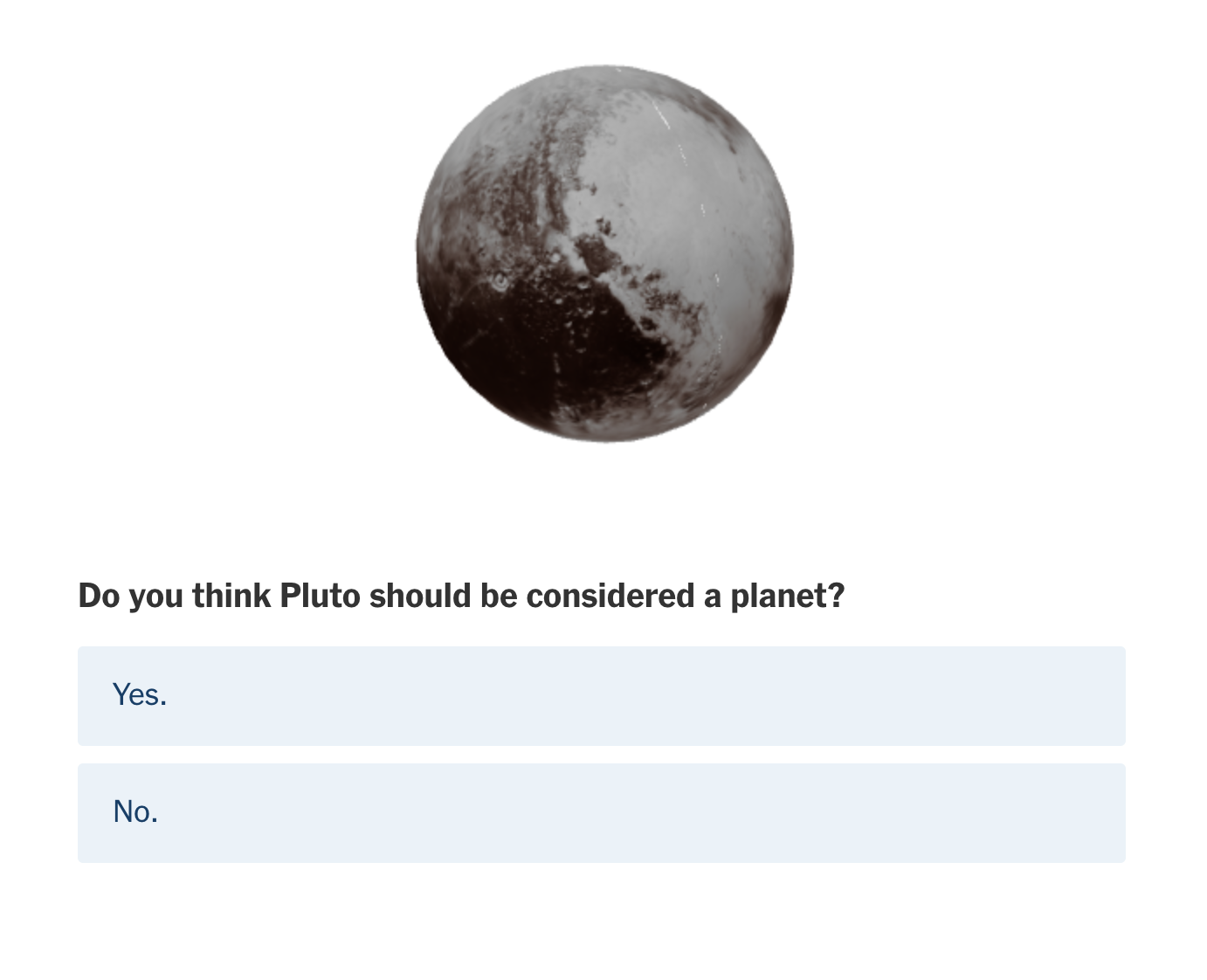
Task: Select the "Yes." answer option
Action: point(601,695)
